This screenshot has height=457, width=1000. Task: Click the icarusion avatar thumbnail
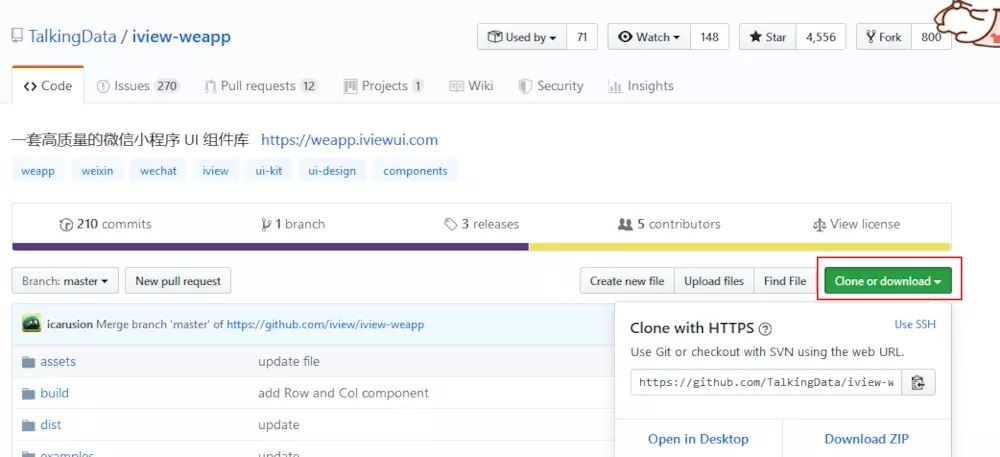coord(31,323)
